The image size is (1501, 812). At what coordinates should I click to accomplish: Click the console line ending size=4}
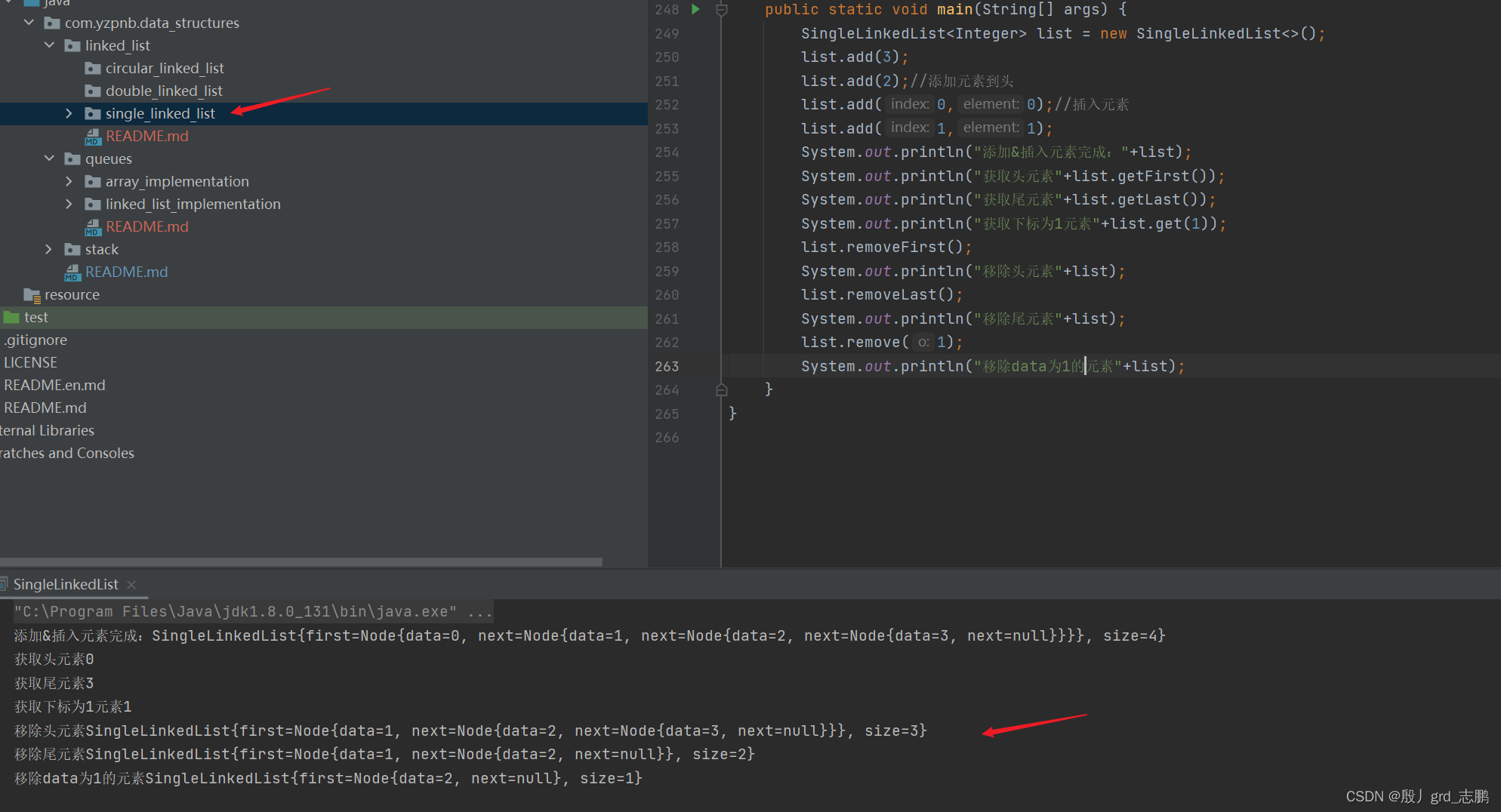tap(590, 635)
